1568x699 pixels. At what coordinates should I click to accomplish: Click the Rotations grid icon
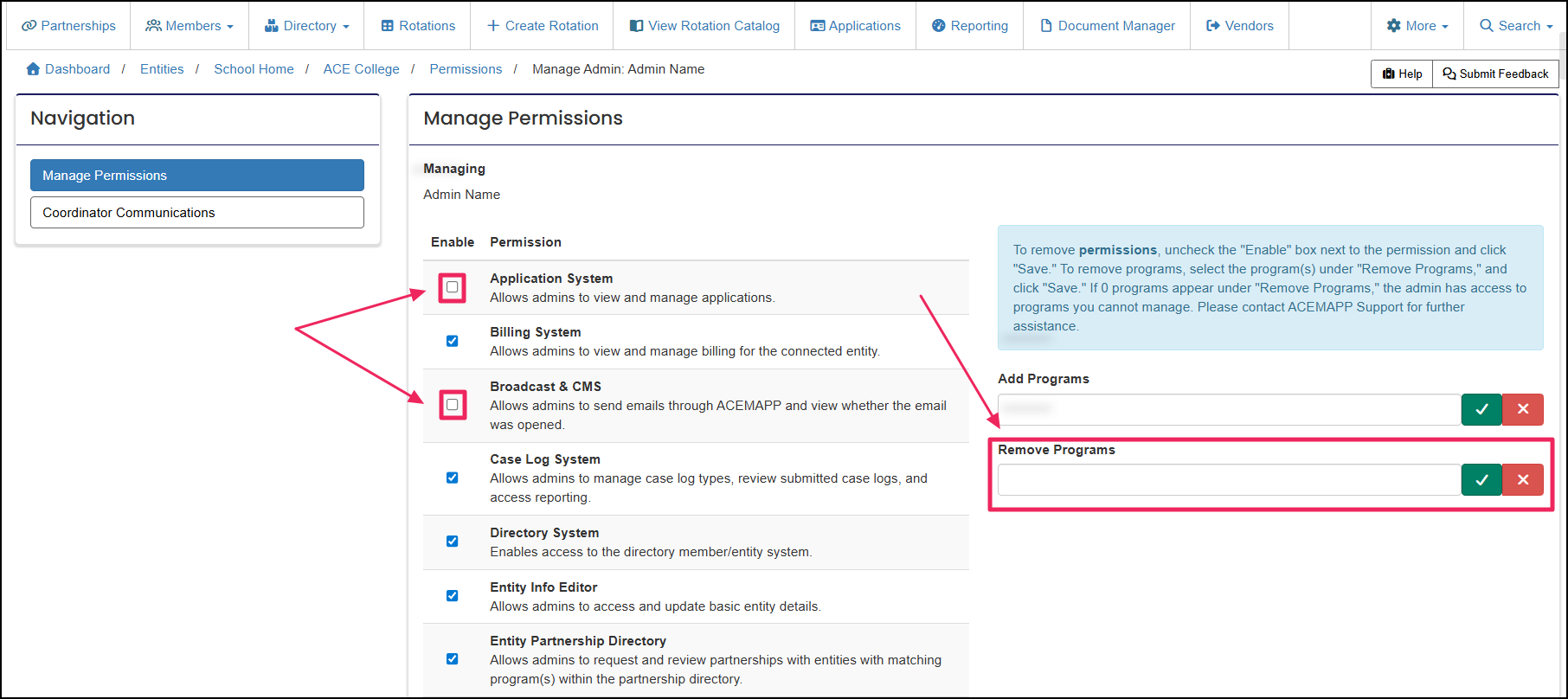[x=388, y=26]
